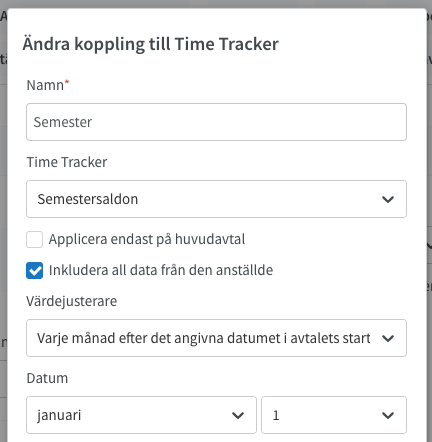Open the Värdejusterare 'Varje månad efter' dropdown
432x442 pixels.
(216, 338)
